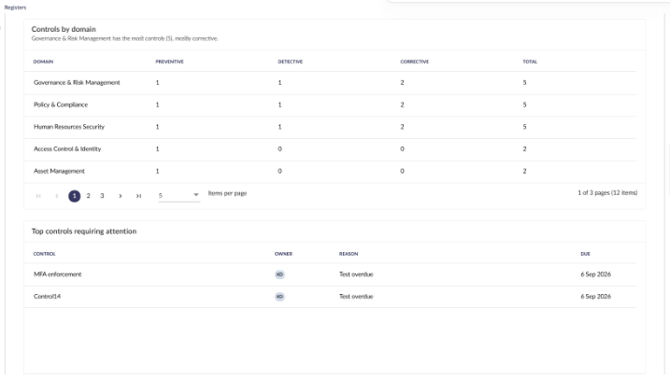The image size is (670, 378).
Task: Open MFA enforcement control
Action: pyautogui.click(x=57, y=274)
